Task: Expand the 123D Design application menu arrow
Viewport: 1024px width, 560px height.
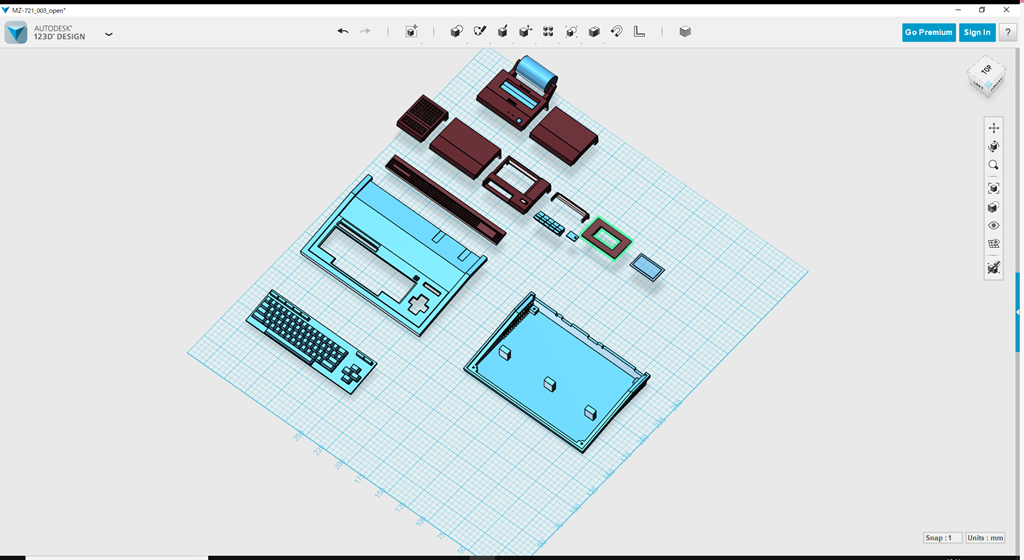Action: (108, 34)
